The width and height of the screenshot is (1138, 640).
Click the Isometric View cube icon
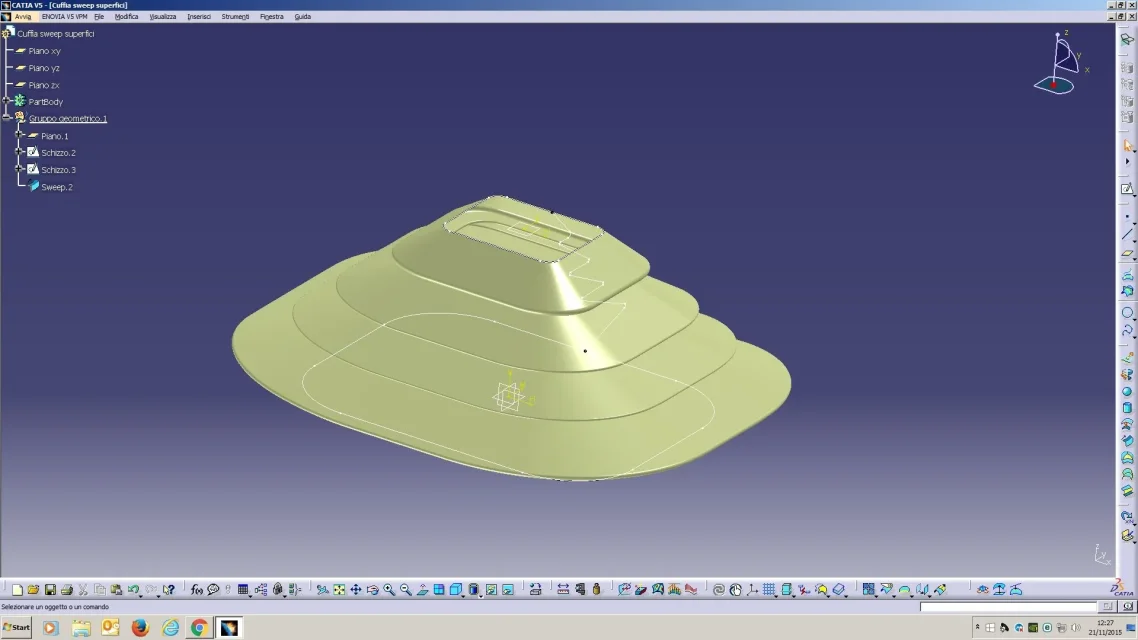[x=455, y=590]
